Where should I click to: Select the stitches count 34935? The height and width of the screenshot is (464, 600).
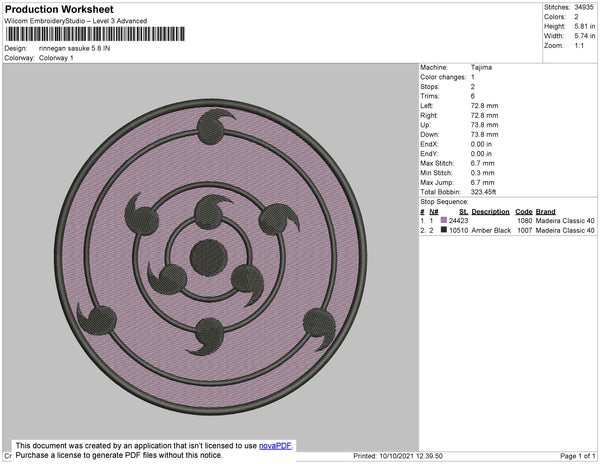[x=584, y=7]
